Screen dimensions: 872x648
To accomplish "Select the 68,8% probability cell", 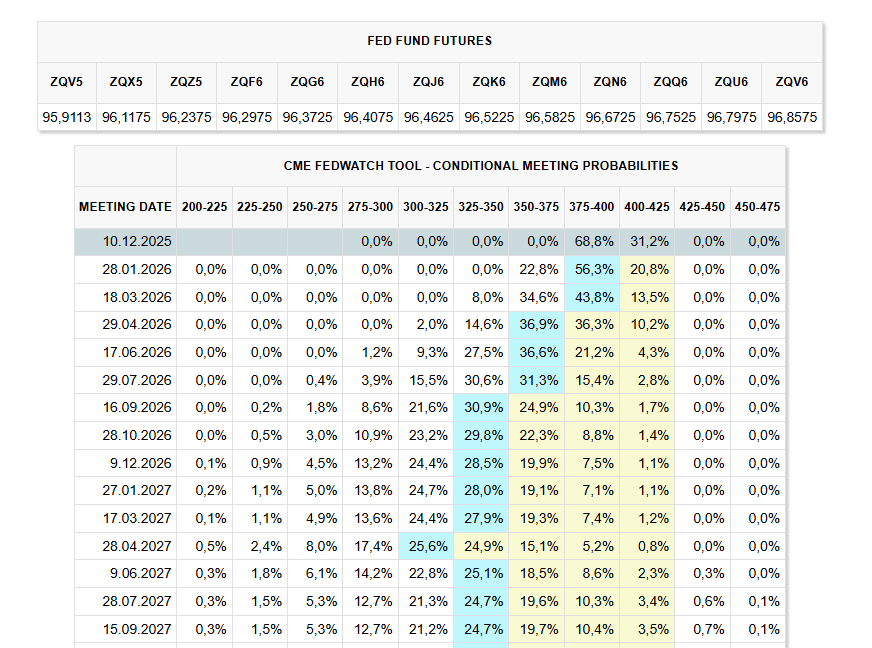I will [x=592, y=241].
